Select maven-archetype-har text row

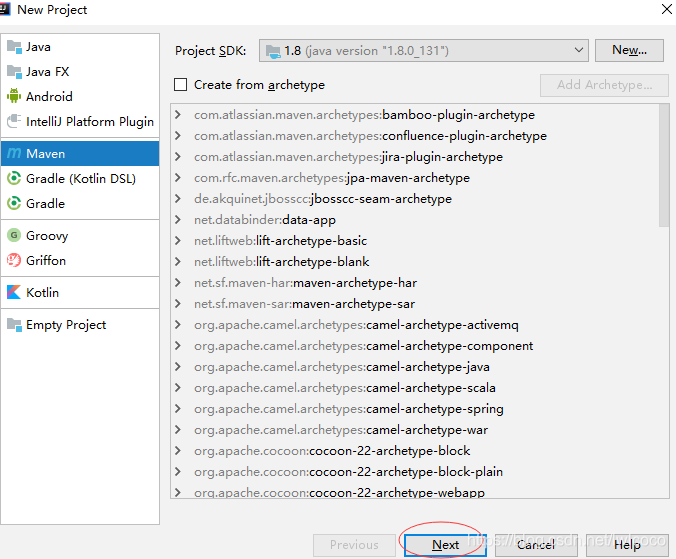pyautogui.click(x=305, y=283)
